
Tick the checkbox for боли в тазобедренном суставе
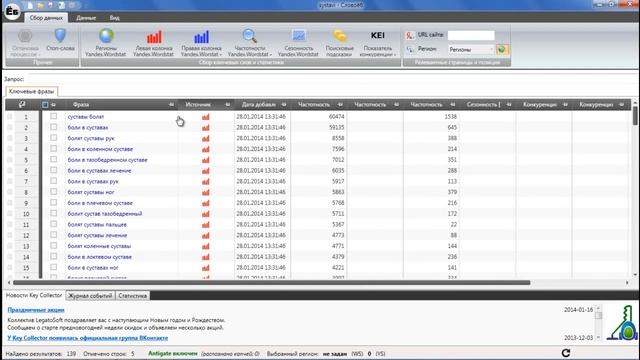point(53,159)
